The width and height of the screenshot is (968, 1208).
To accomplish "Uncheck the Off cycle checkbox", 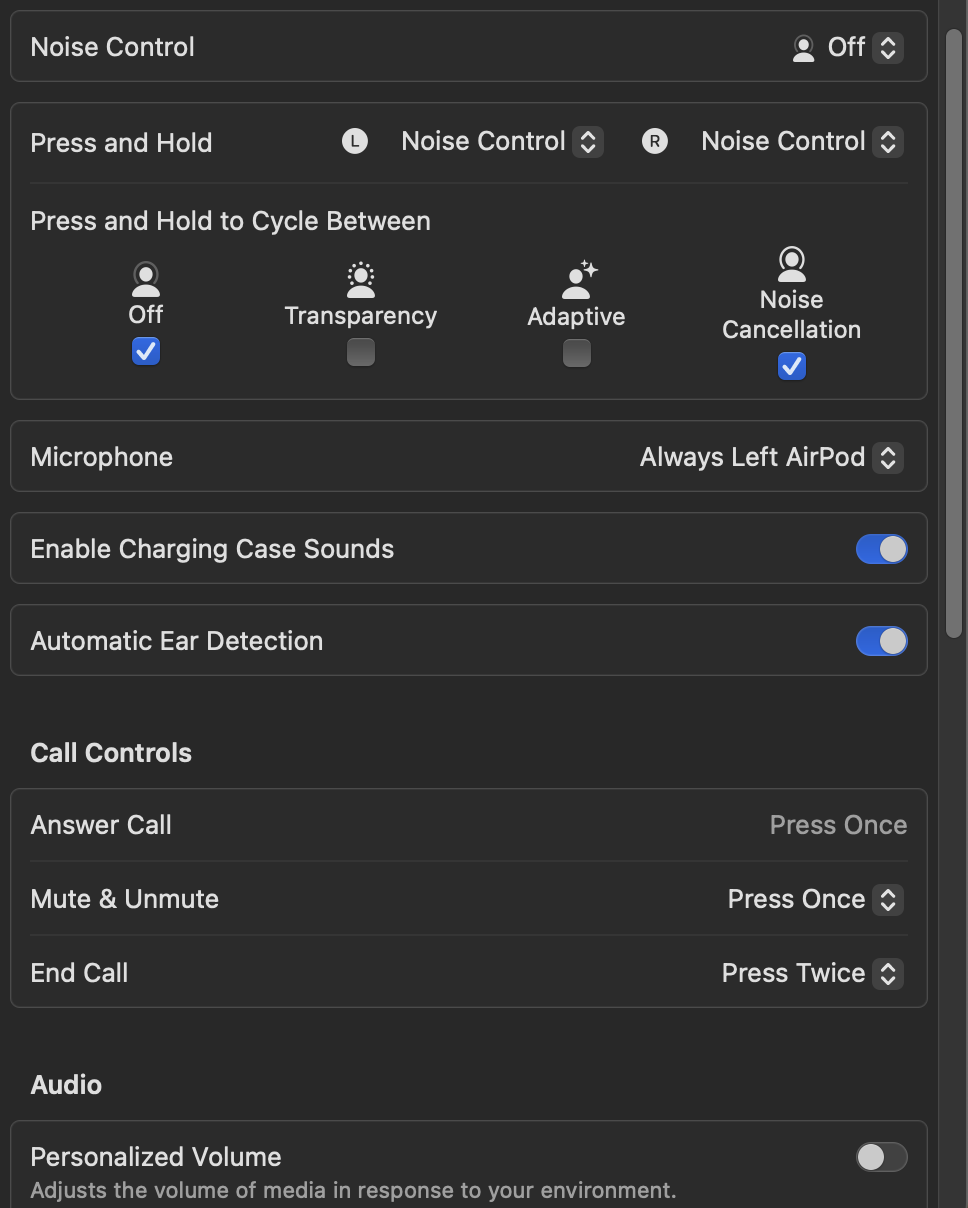I will tap(146, 351).
